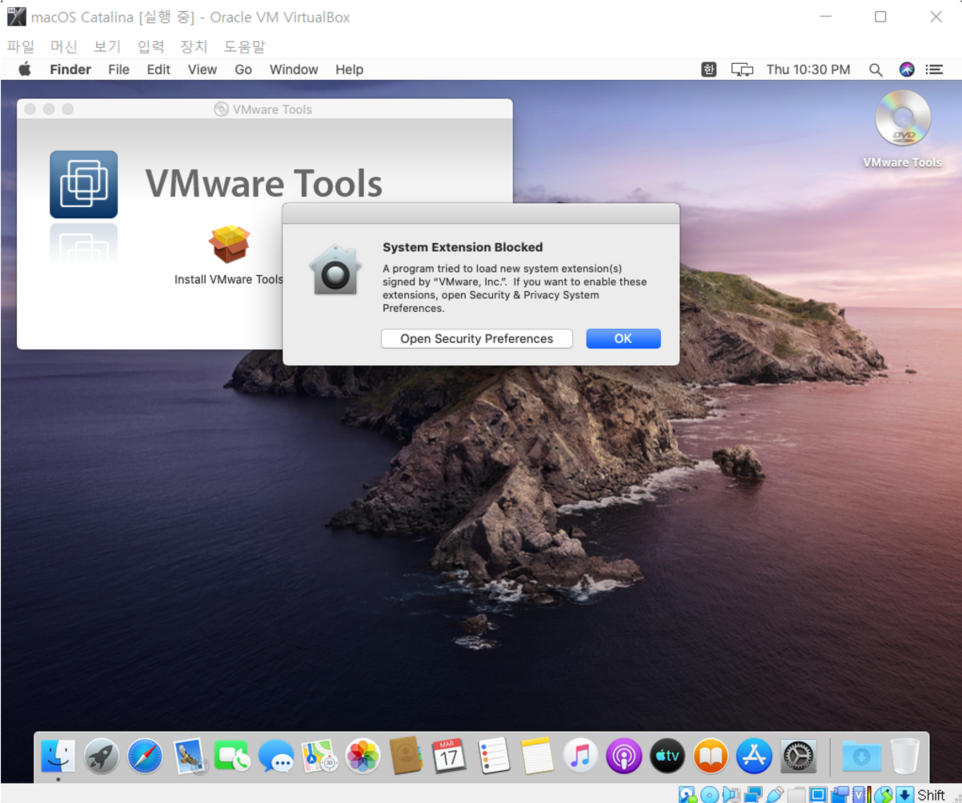The height and width of the screenshot is (803, 962).
Task: Click the Install VMware Tools package icon
Action: coord(229,244)
